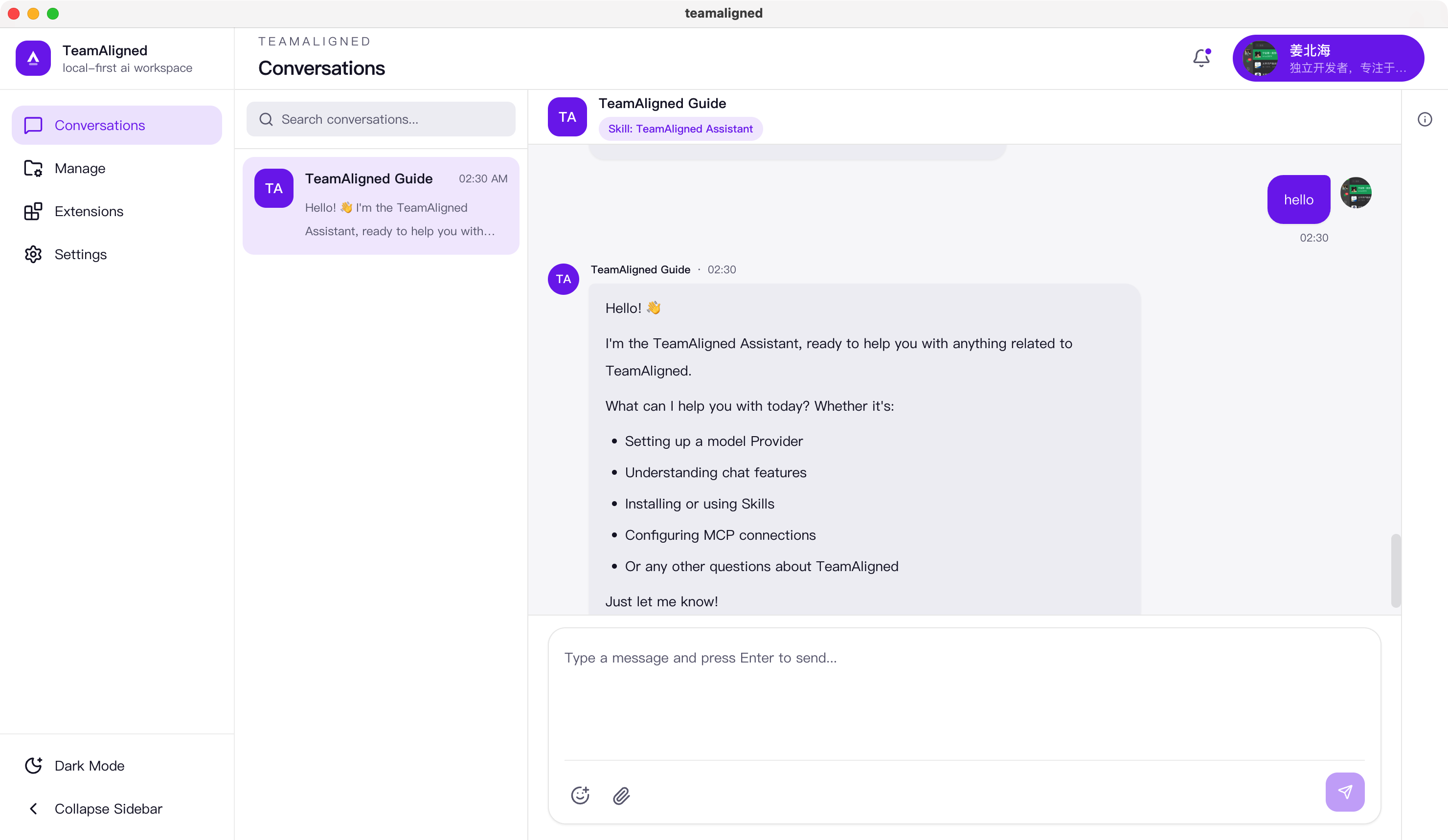Open Extensions page
This screenshot has height=840, width=1448.
point(116,211)
